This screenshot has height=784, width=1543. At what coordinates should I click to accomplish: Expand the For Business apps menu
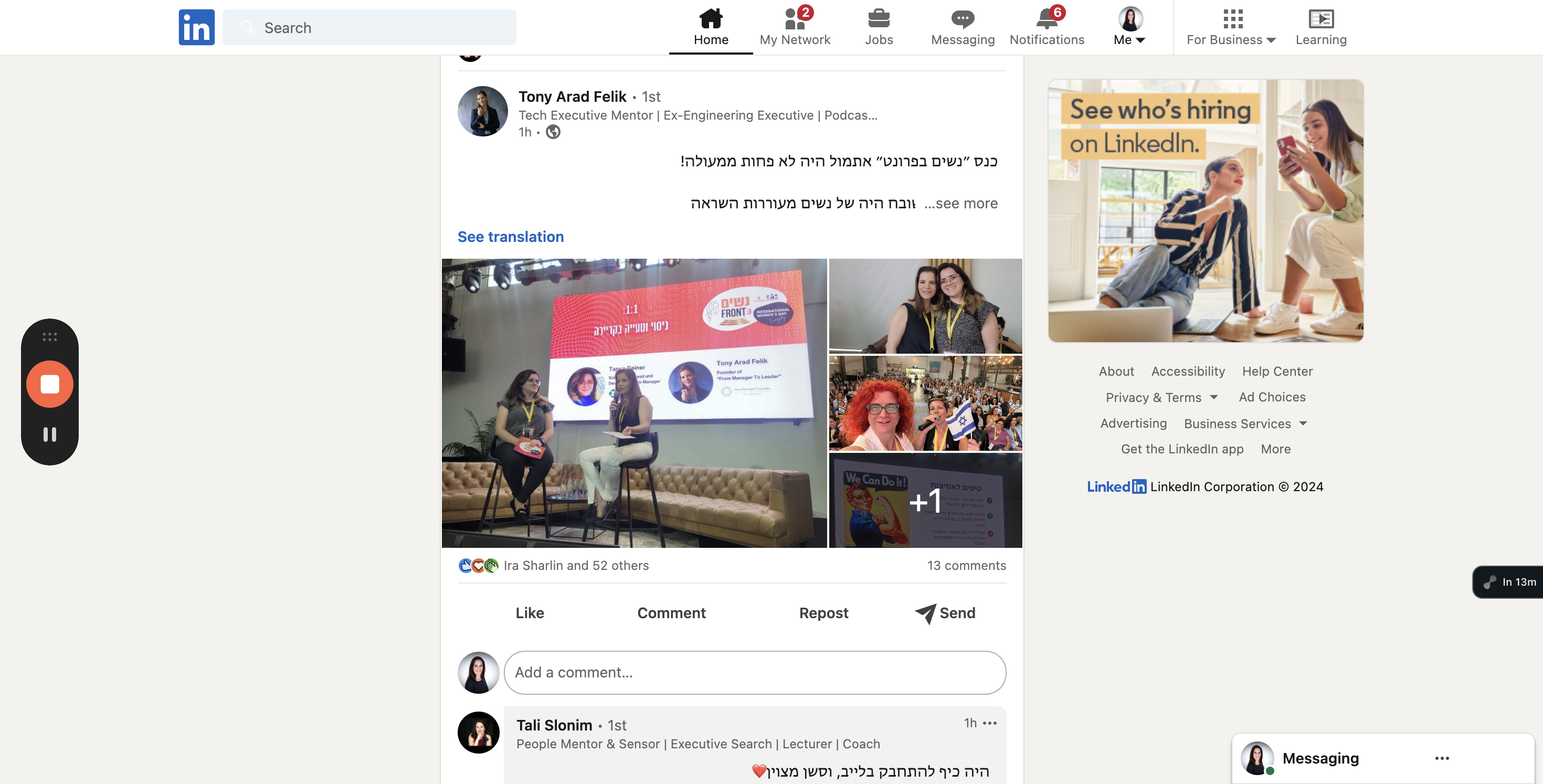click(x=1232, y=26)
